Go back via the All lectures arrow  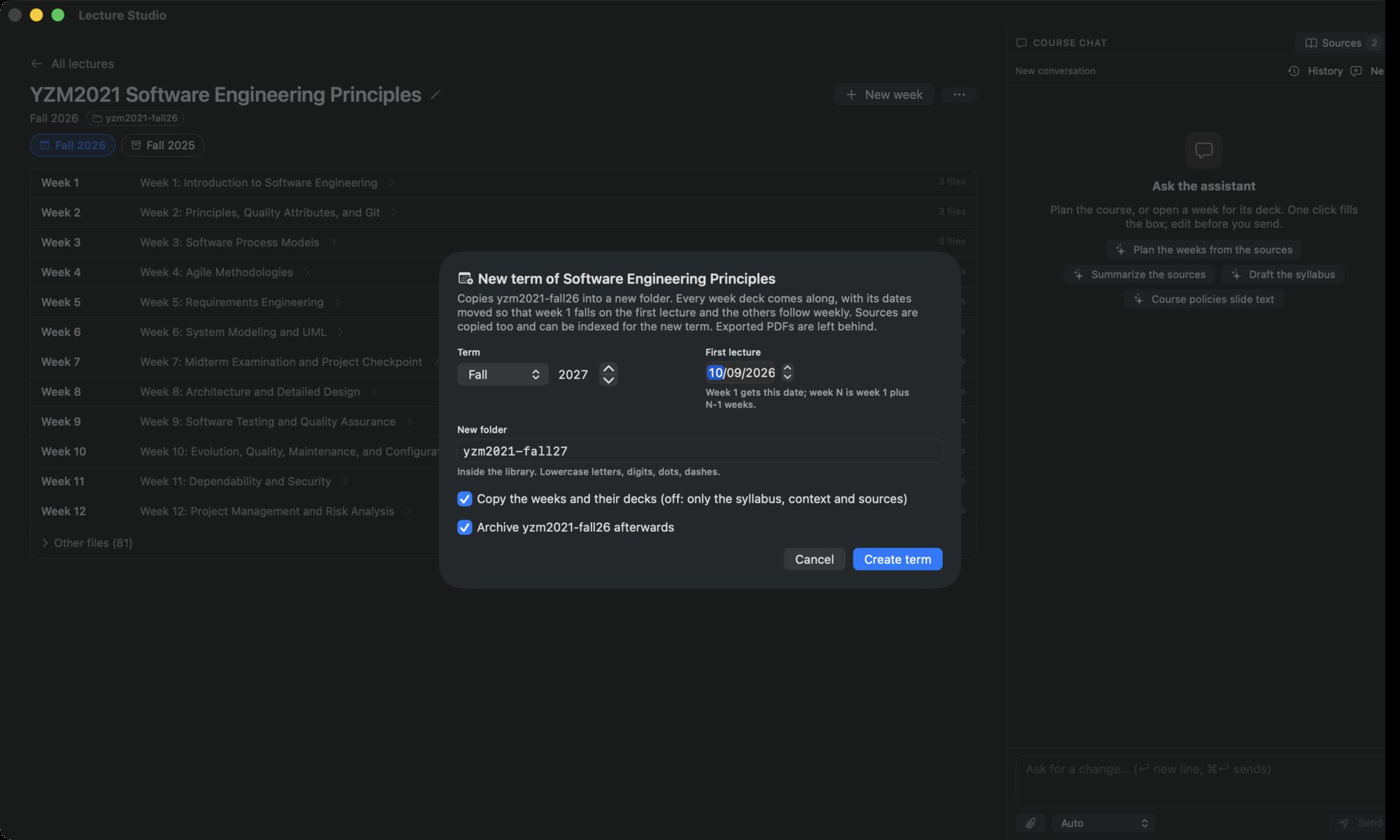tap(36, 64)
